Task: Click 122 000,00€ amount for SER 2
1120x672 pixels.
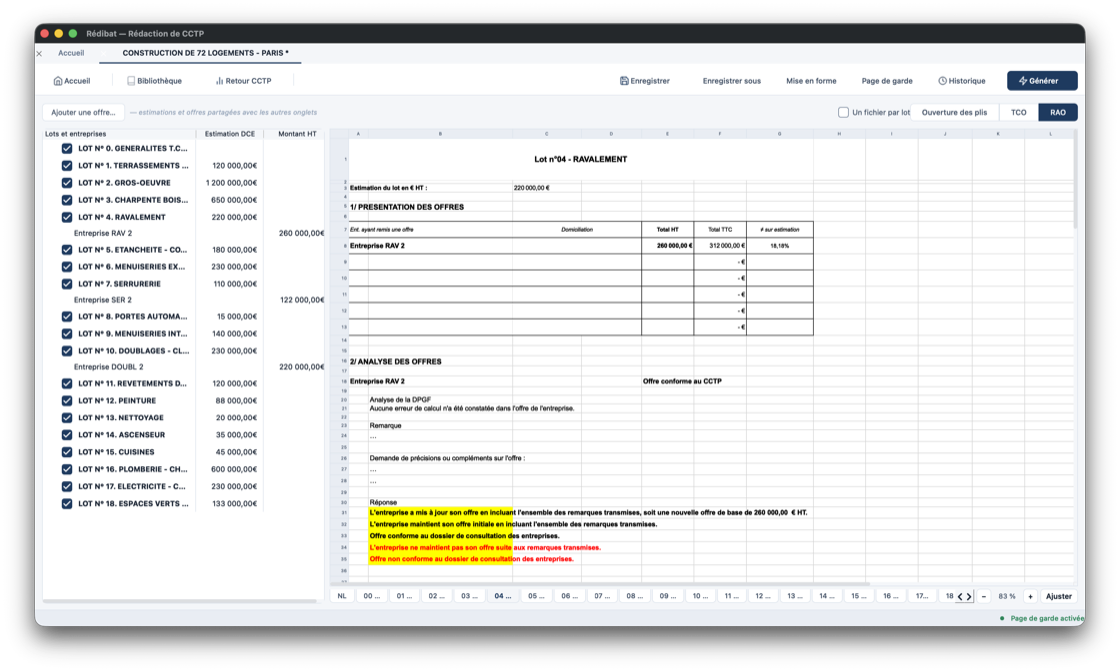Action: click(x=301, y=300)
